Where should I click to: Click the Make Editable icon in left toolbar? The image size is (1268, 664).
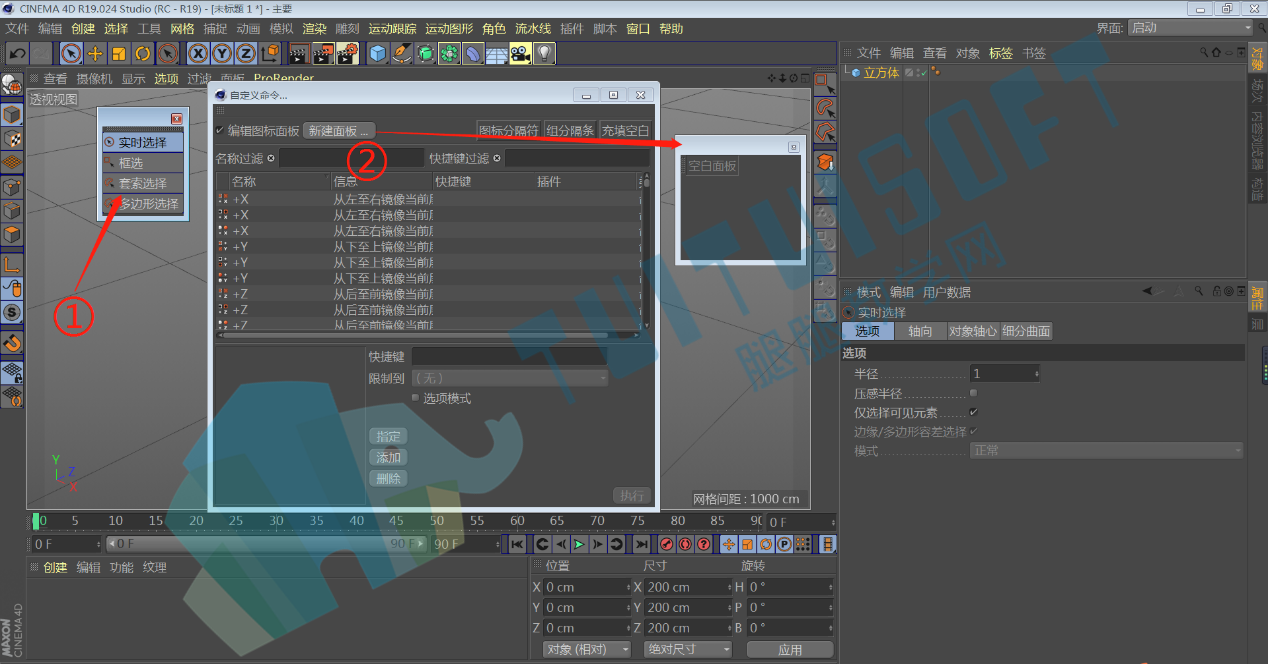tap(12, 86)
